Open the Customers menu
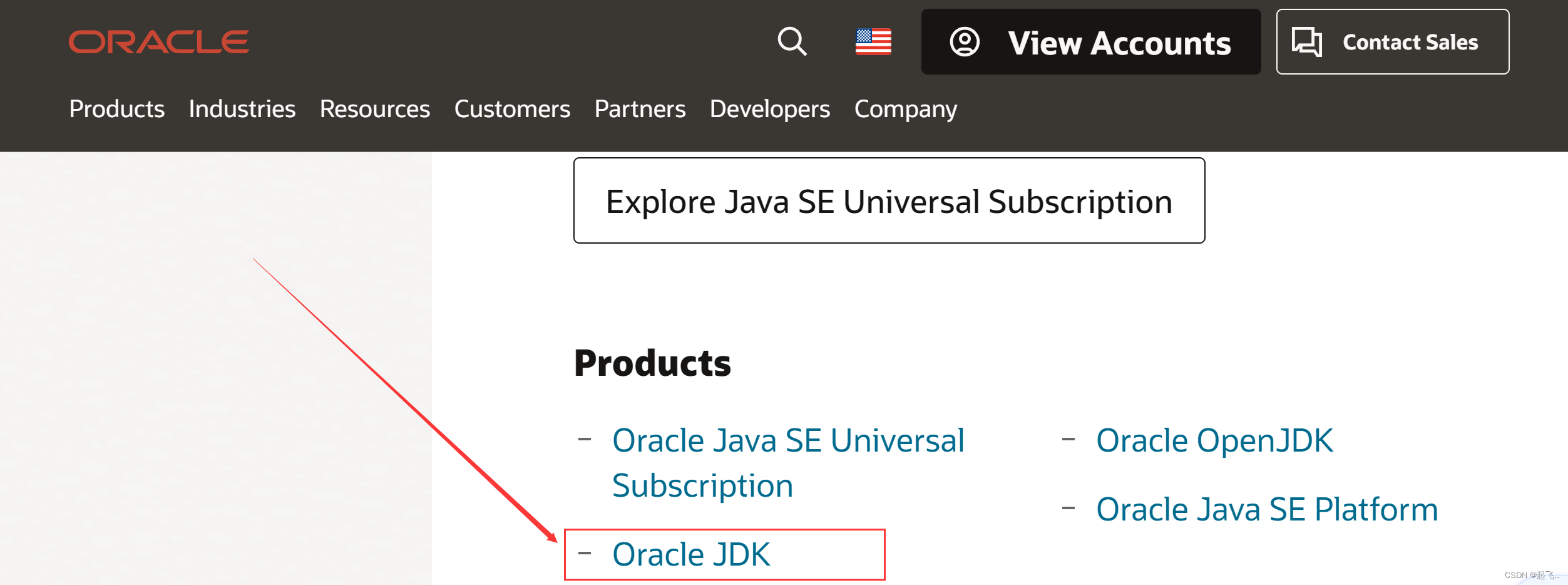Image resolution: width=1568 pixels, height=585 pixels. (512, 109)
